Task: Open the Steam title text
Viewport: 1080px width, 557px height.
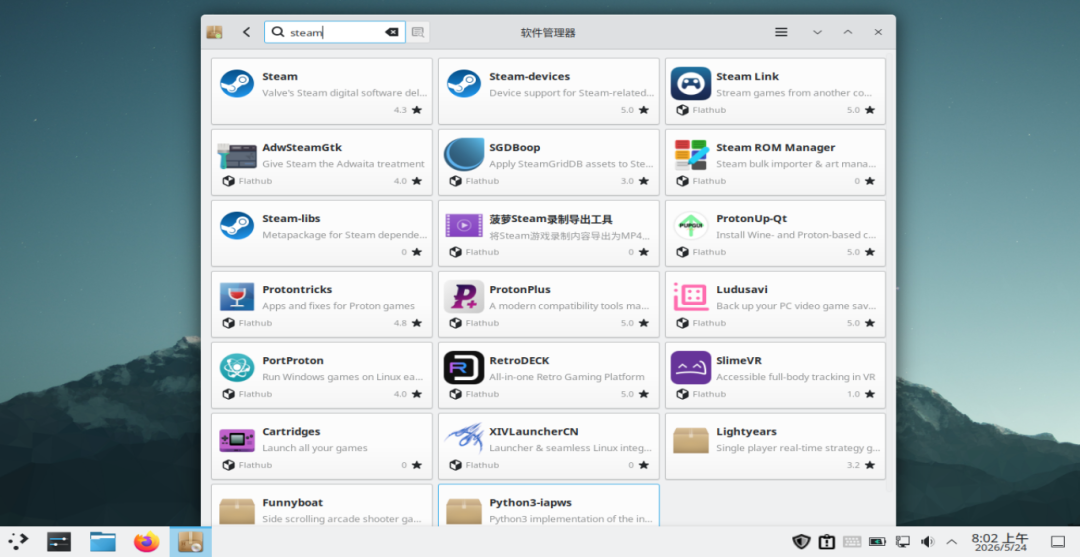Action: (x=280, y=76)
